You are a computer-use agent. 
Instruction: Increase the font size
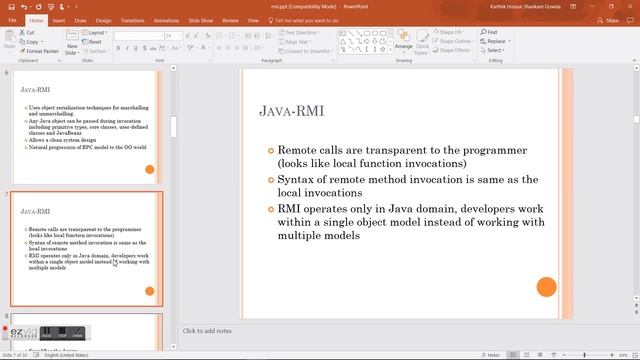coord(187,36)
